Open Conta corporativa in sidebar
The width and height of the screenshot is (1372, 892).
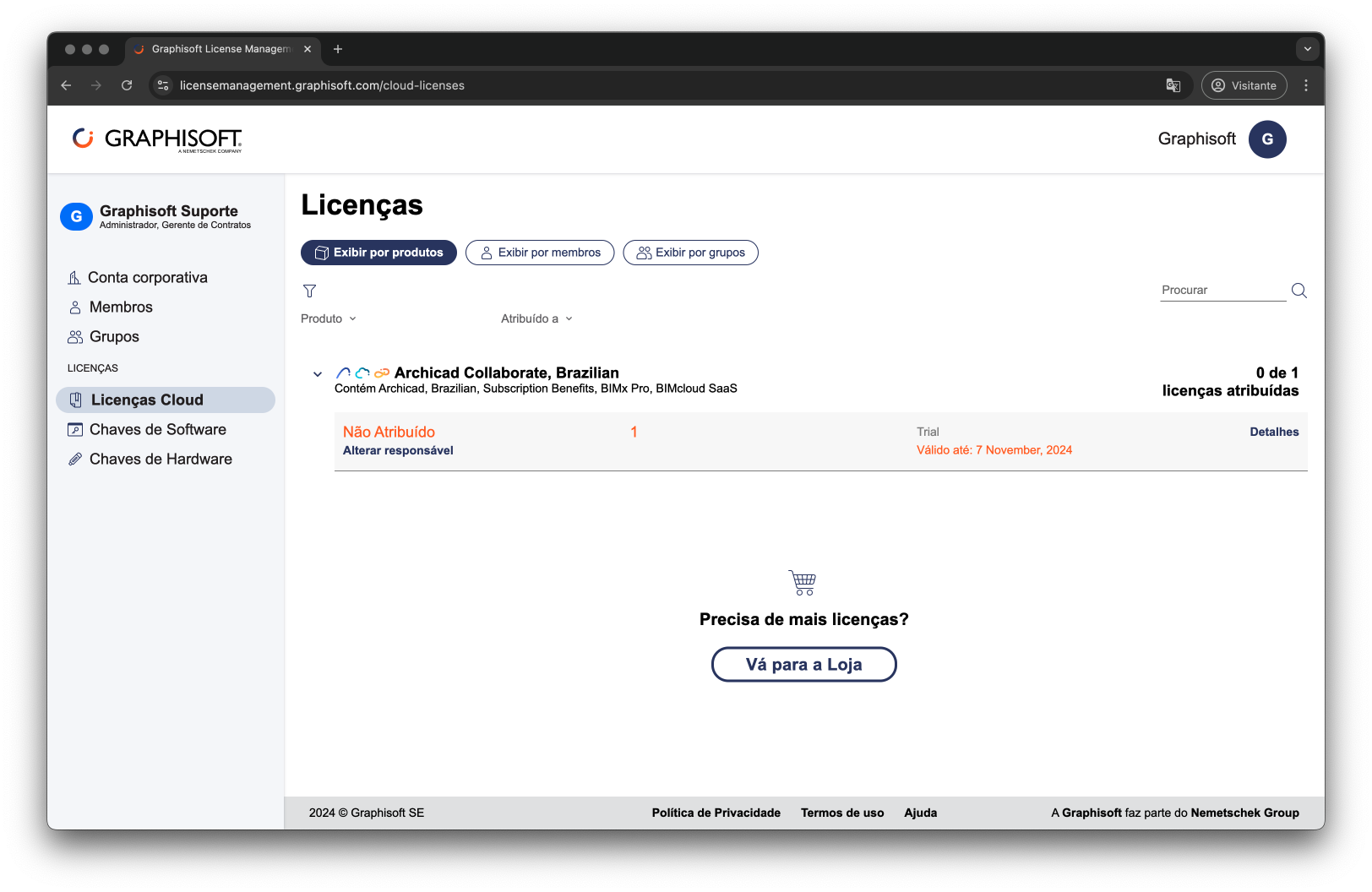coord(138,277)
